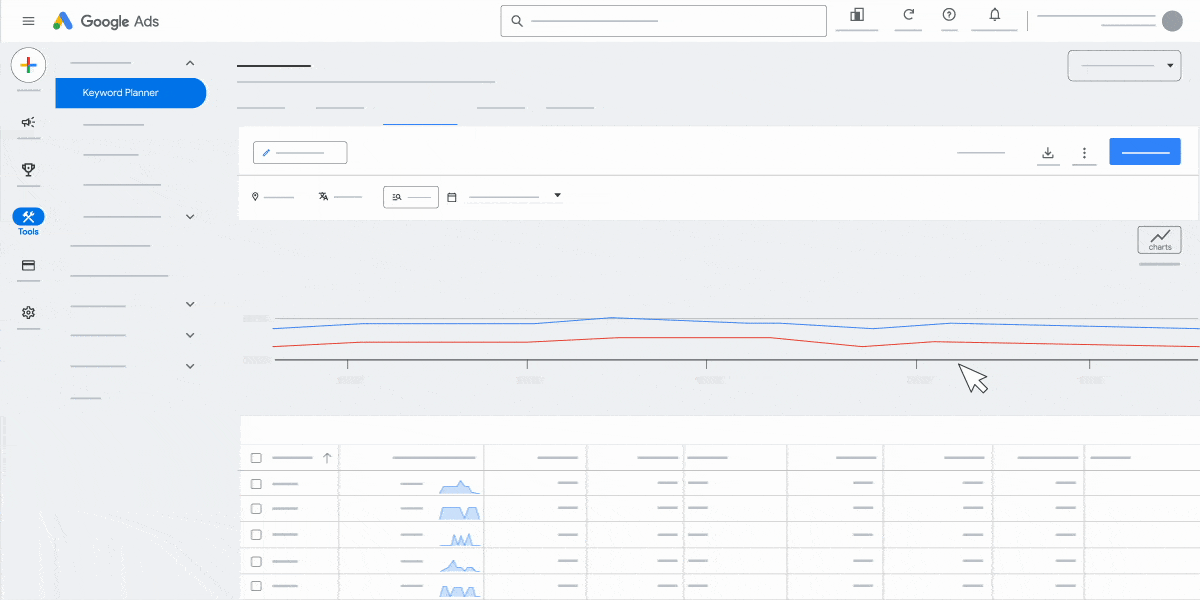1200x600 pixels.
Task: Click the notifications bell icon
Action: [x=994, y=16]
